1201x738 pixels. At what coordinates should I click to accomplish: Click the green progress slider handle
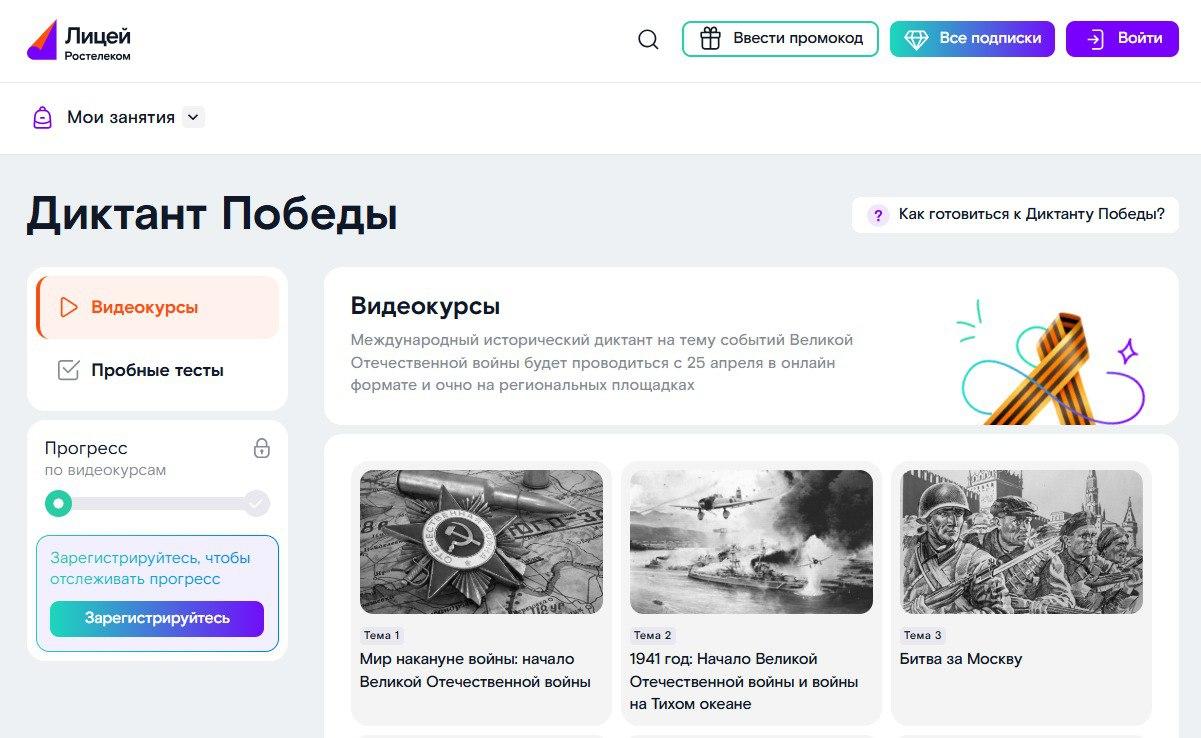click(58, 504)
